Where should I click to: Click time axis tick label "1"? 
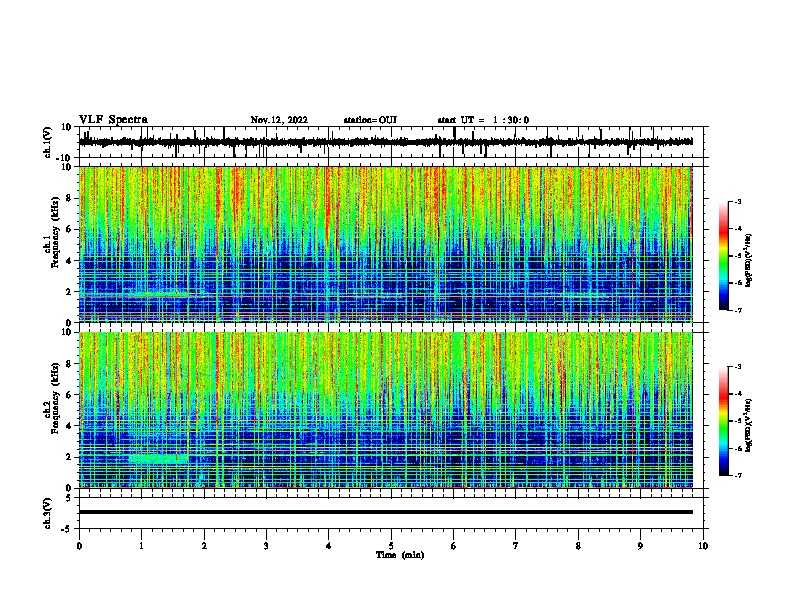coord(141,546)
